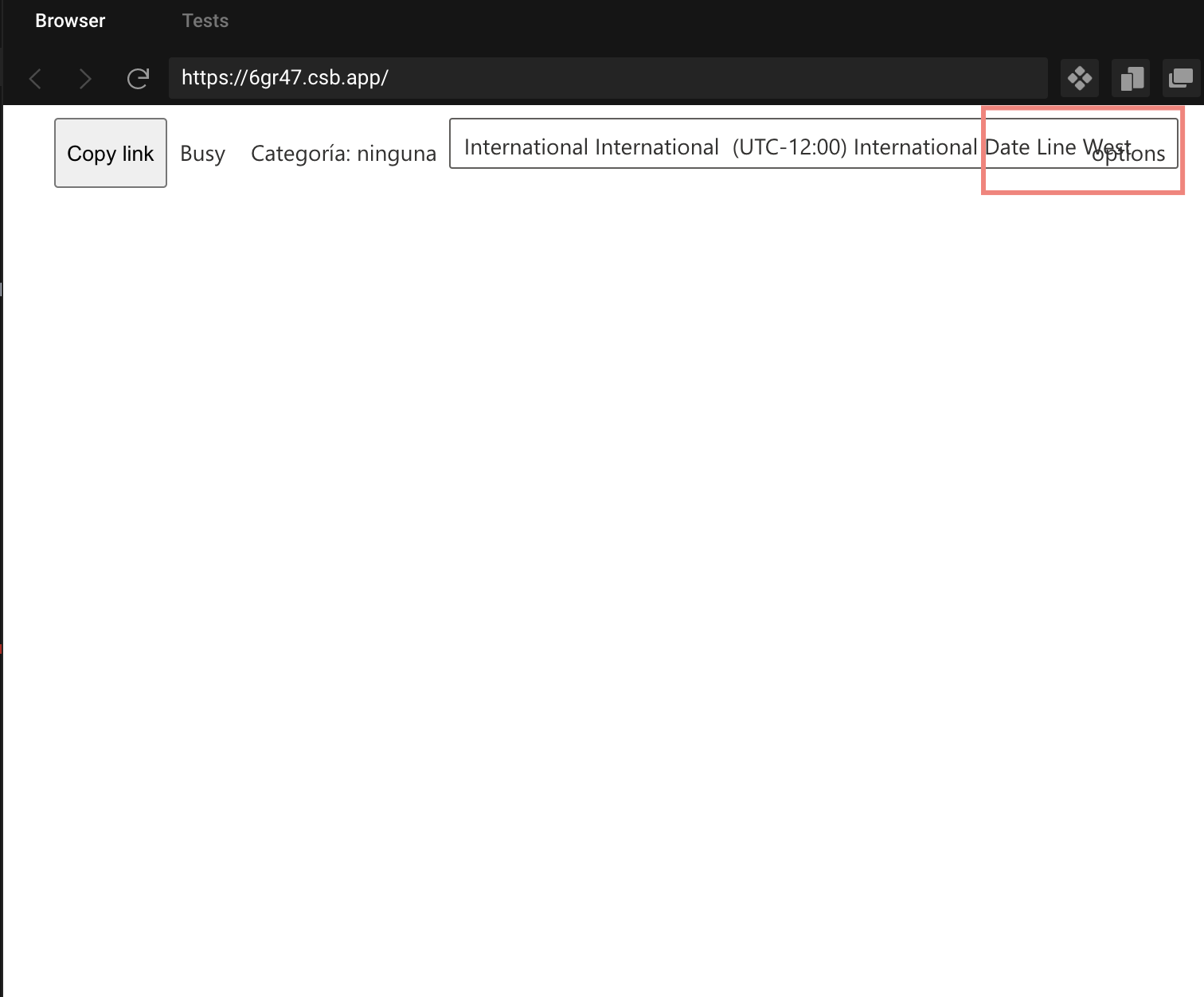This screenshot has width=1204, height=997.
Task: Select the Browser tab
Action: tap(69, 20)
